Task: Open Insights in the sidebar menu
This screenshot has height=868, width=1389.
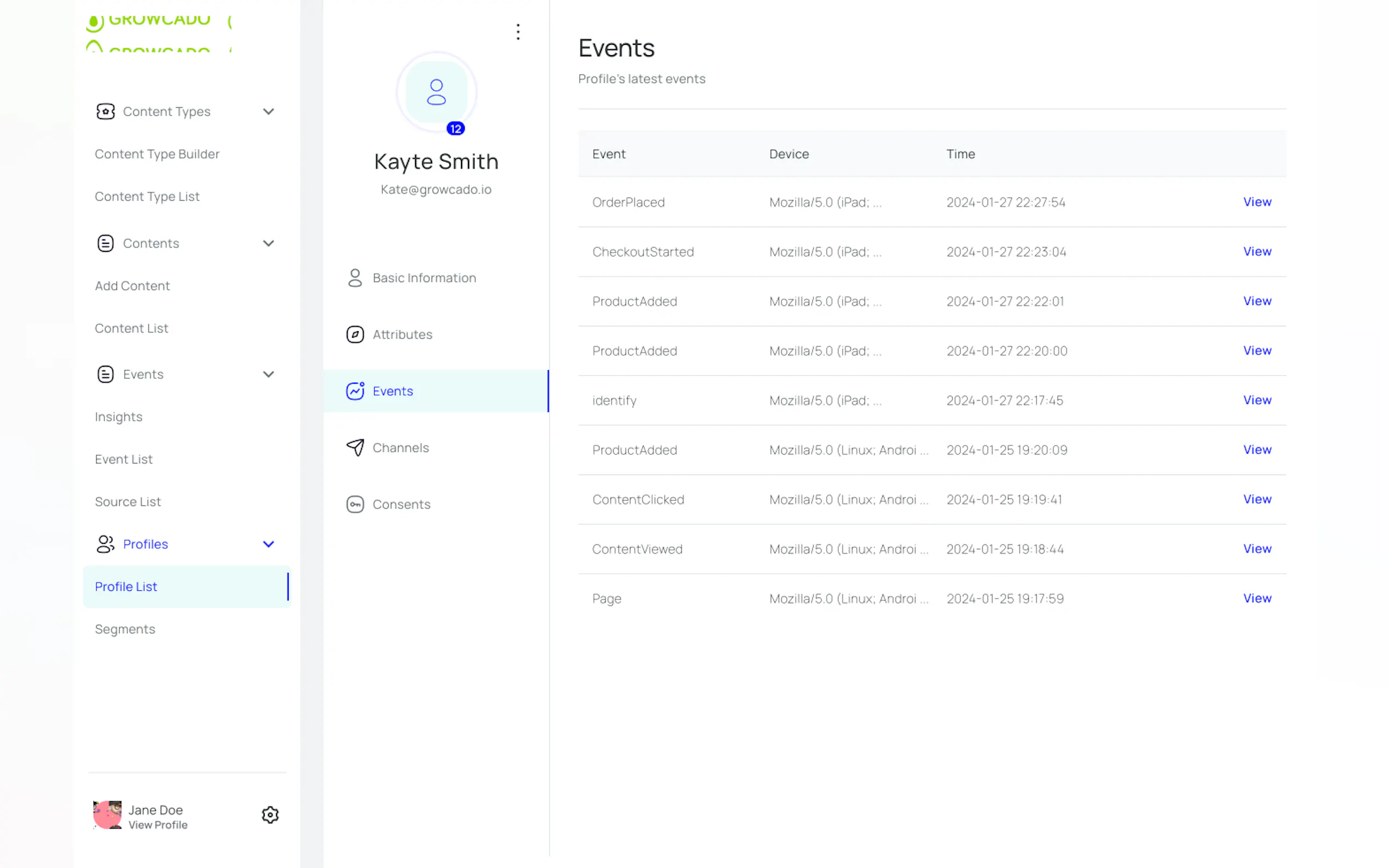Action: click(x=118, y=417)
